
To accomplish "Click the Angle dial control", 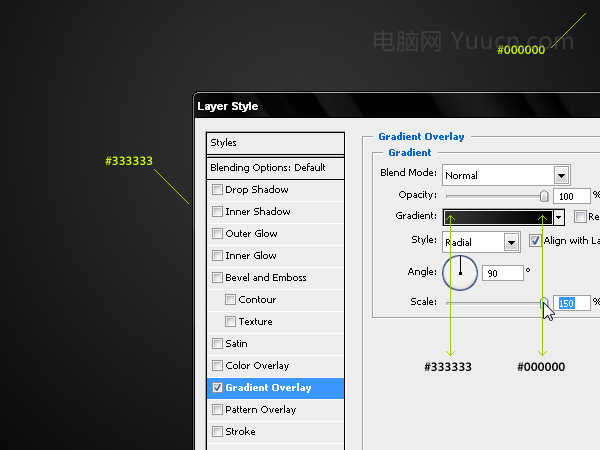I will 460,273.
